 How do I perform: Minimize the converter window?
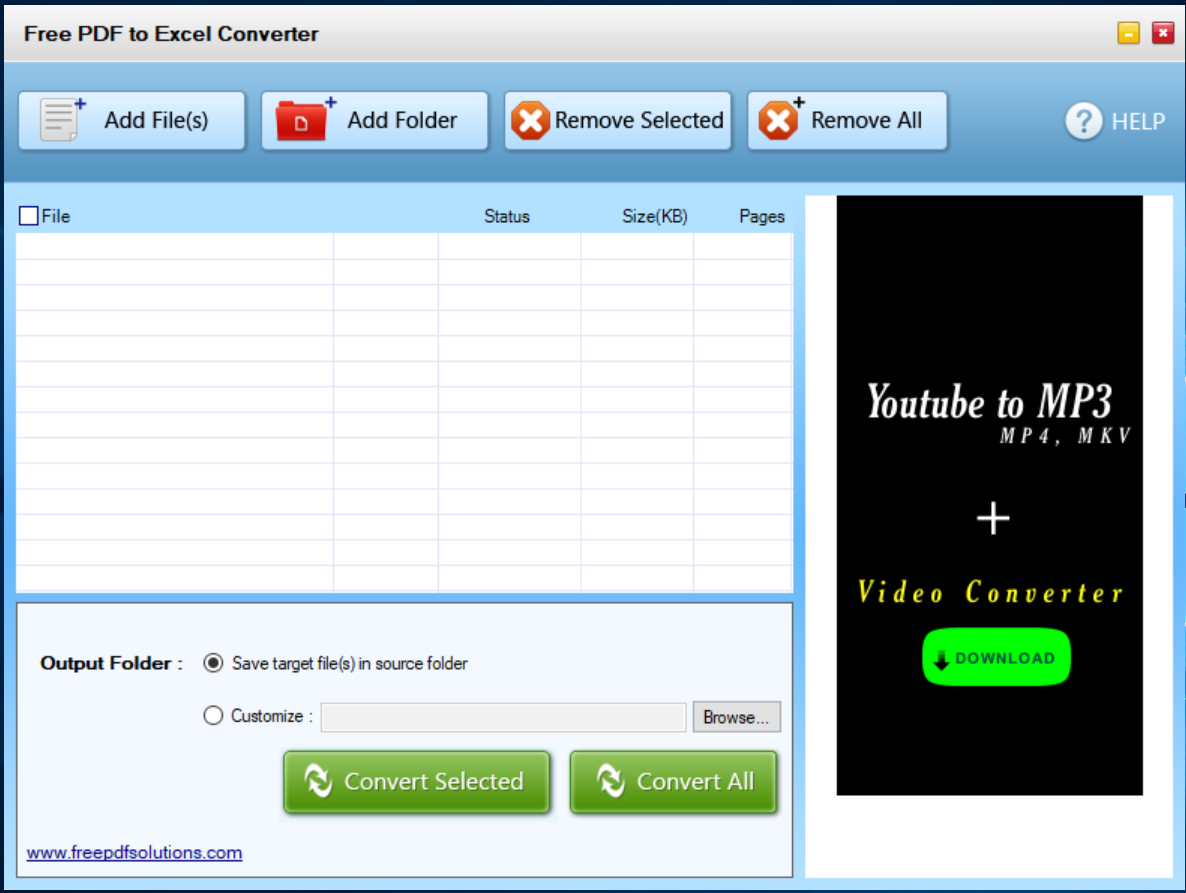coord(1128,33)
